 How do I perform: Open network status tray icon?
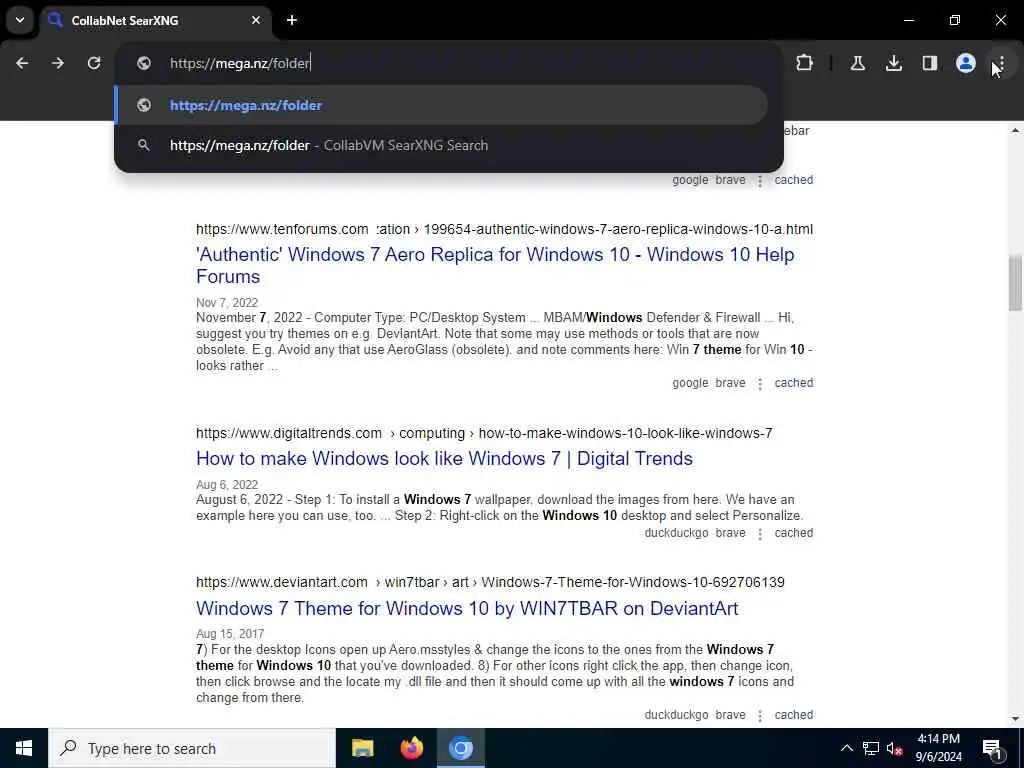(871, 748)
